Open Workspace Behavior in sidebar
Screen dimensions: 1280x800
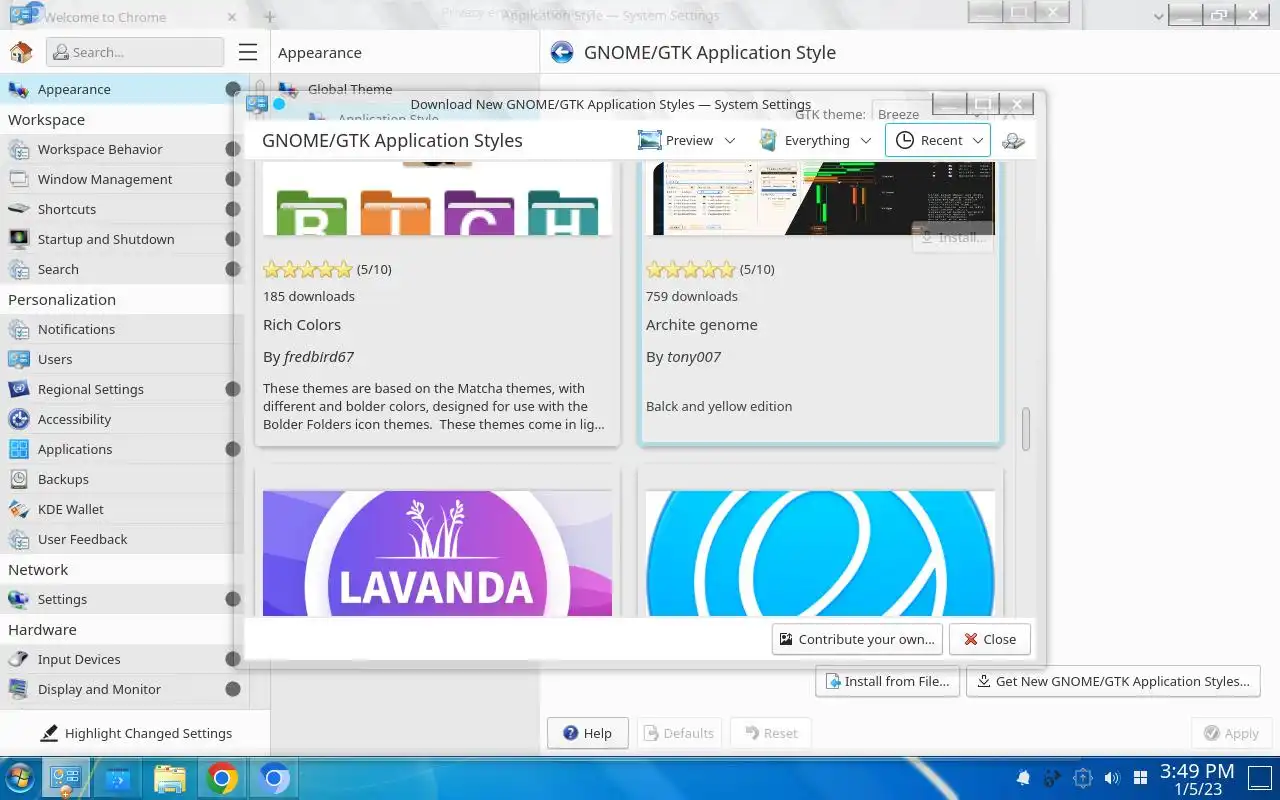click(120, 149)
